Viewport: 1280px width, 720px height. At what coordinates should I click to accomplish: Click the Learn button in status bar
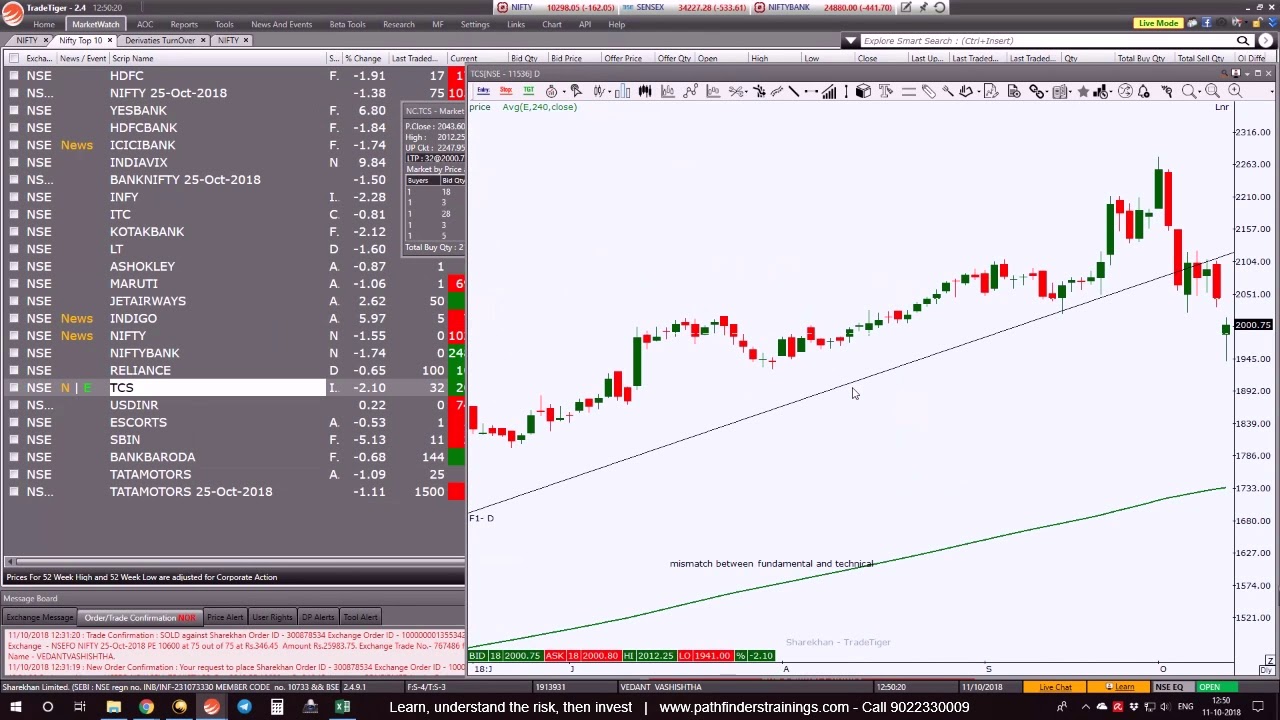(x=1120, y=687)
